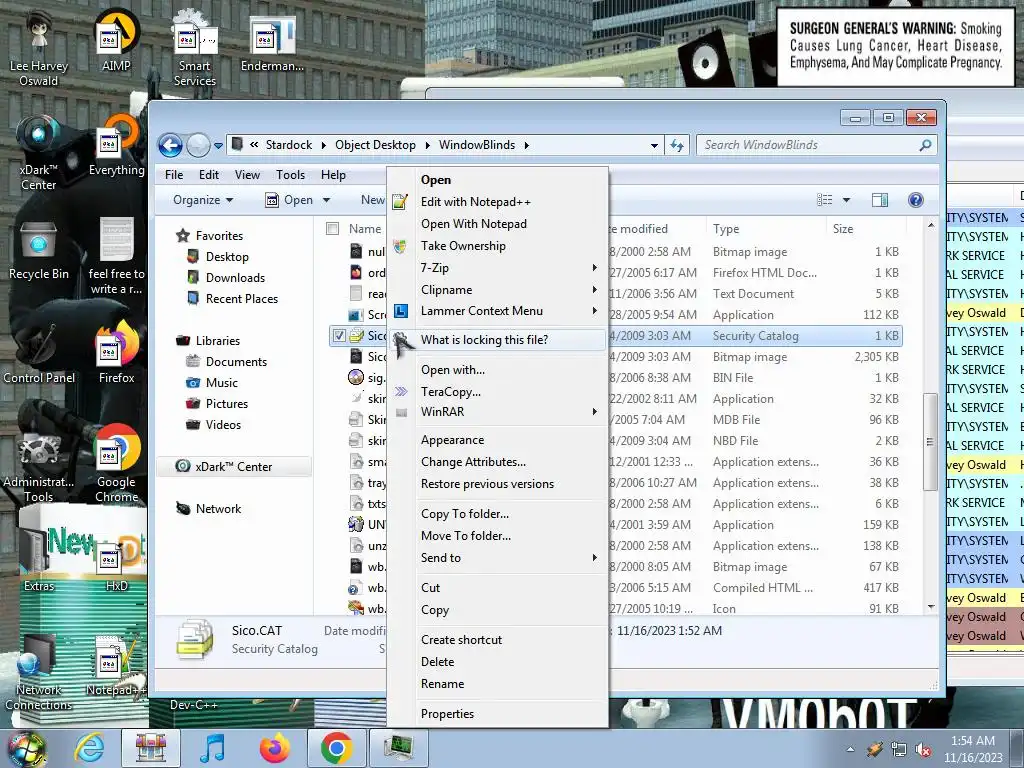Viewport: 1024px width, 768px height.
Task: Launch xDark Center from the desktop
Action: 39,153
